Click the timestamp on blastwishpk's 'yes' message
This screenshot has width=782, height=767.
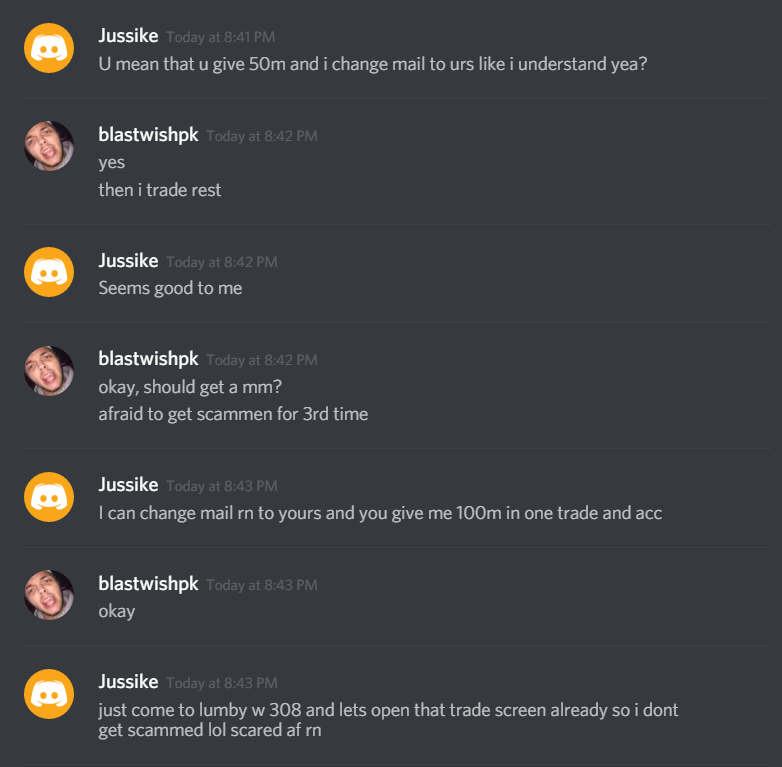262,136
